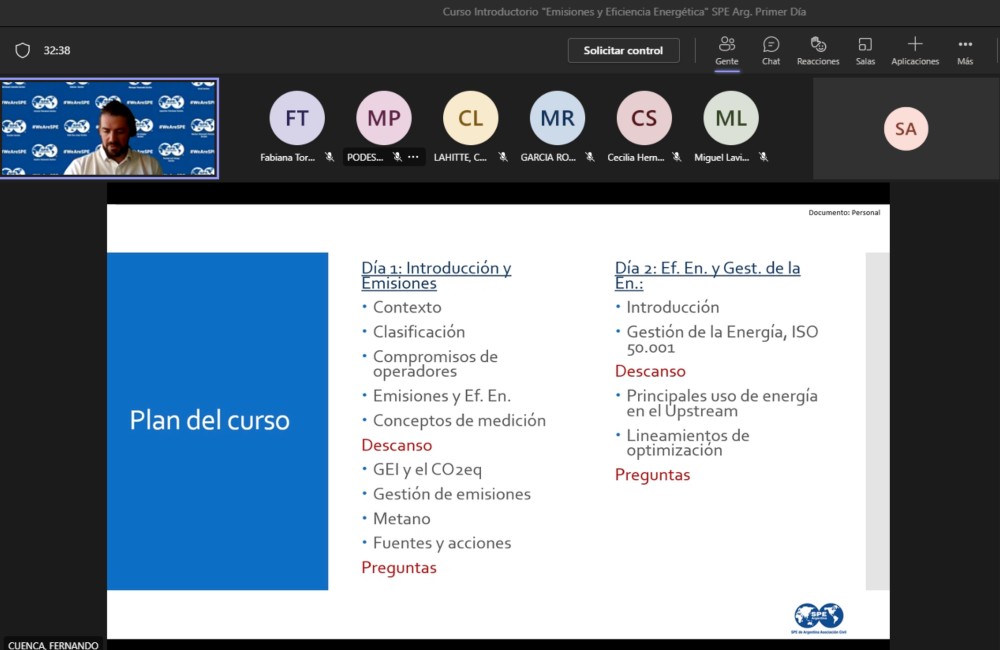Select the CS avatar for Cecilia
Image resolution: width=1000 pixels, height=650 pixels.
644,118
